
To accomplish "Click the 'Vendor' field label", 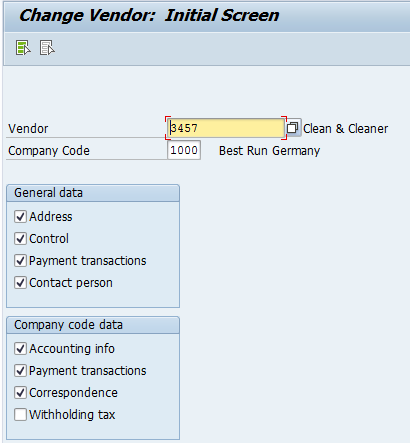I will click(28, 129).
